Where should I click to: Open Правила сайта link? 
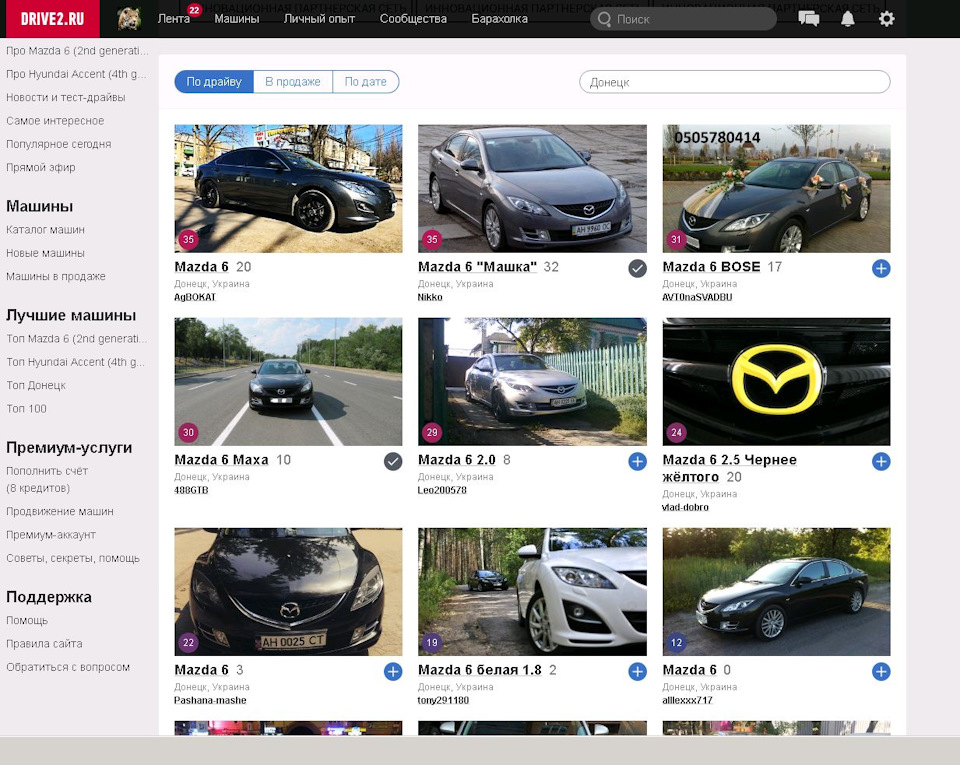point(44,643)
